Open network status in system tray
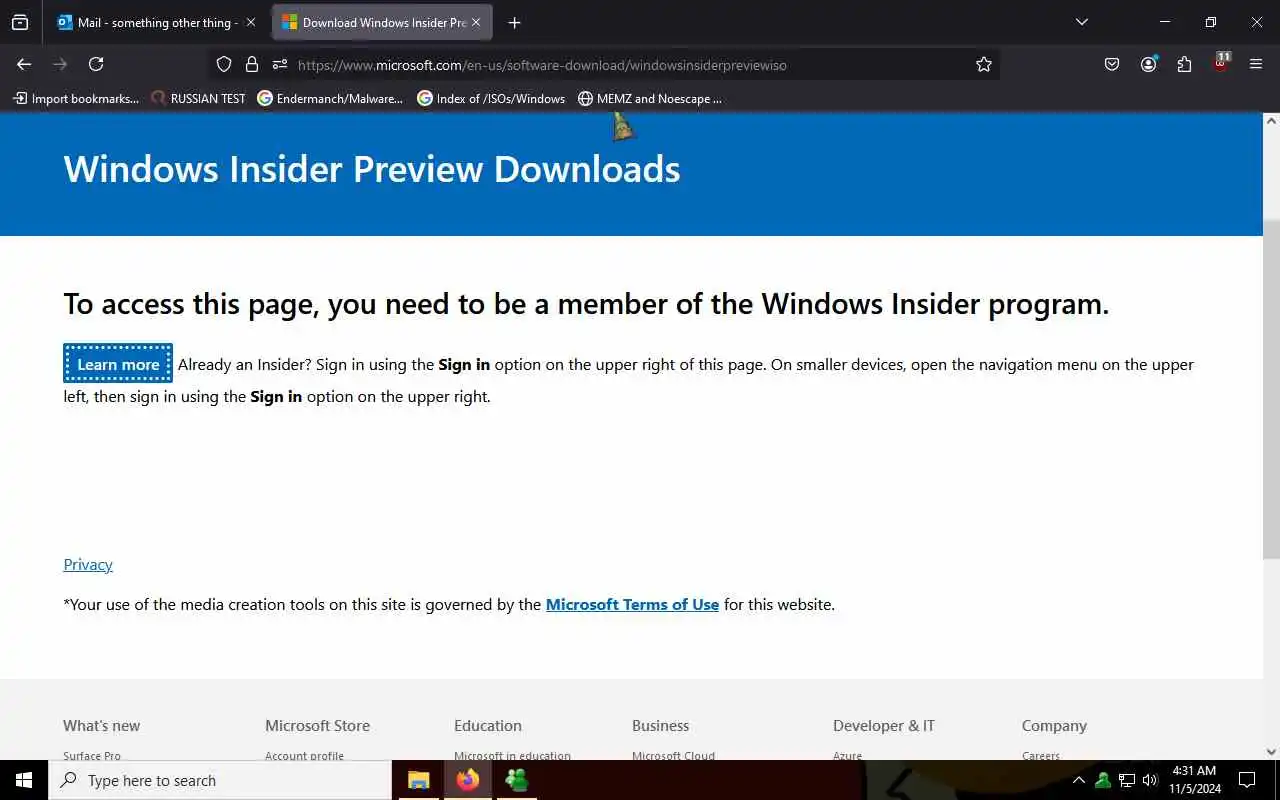The height and width of the screenshot is (800, 1280). click(1127, 780)
